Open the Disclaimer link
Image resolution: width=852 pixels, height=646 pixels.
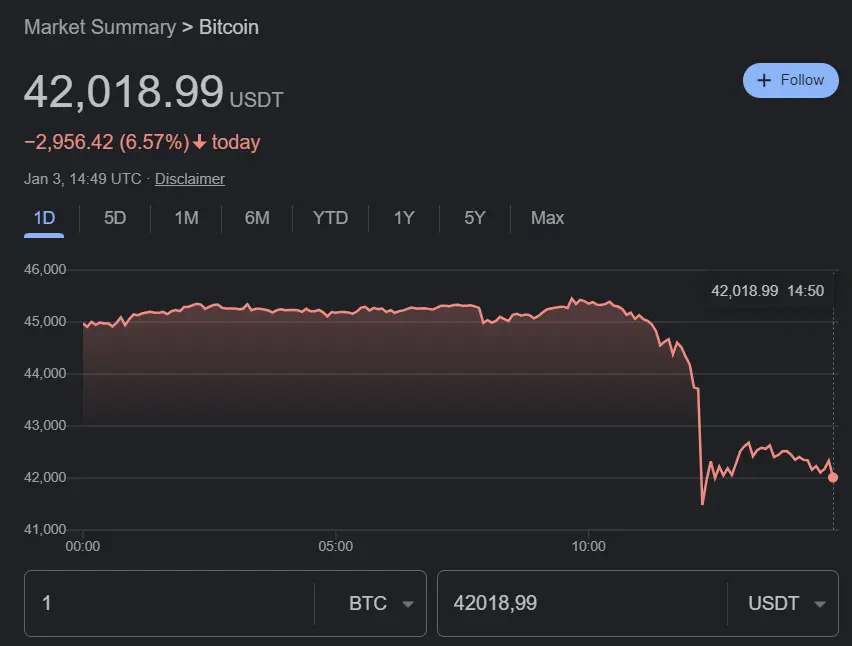pyautogui.click(x=190, y=179)
